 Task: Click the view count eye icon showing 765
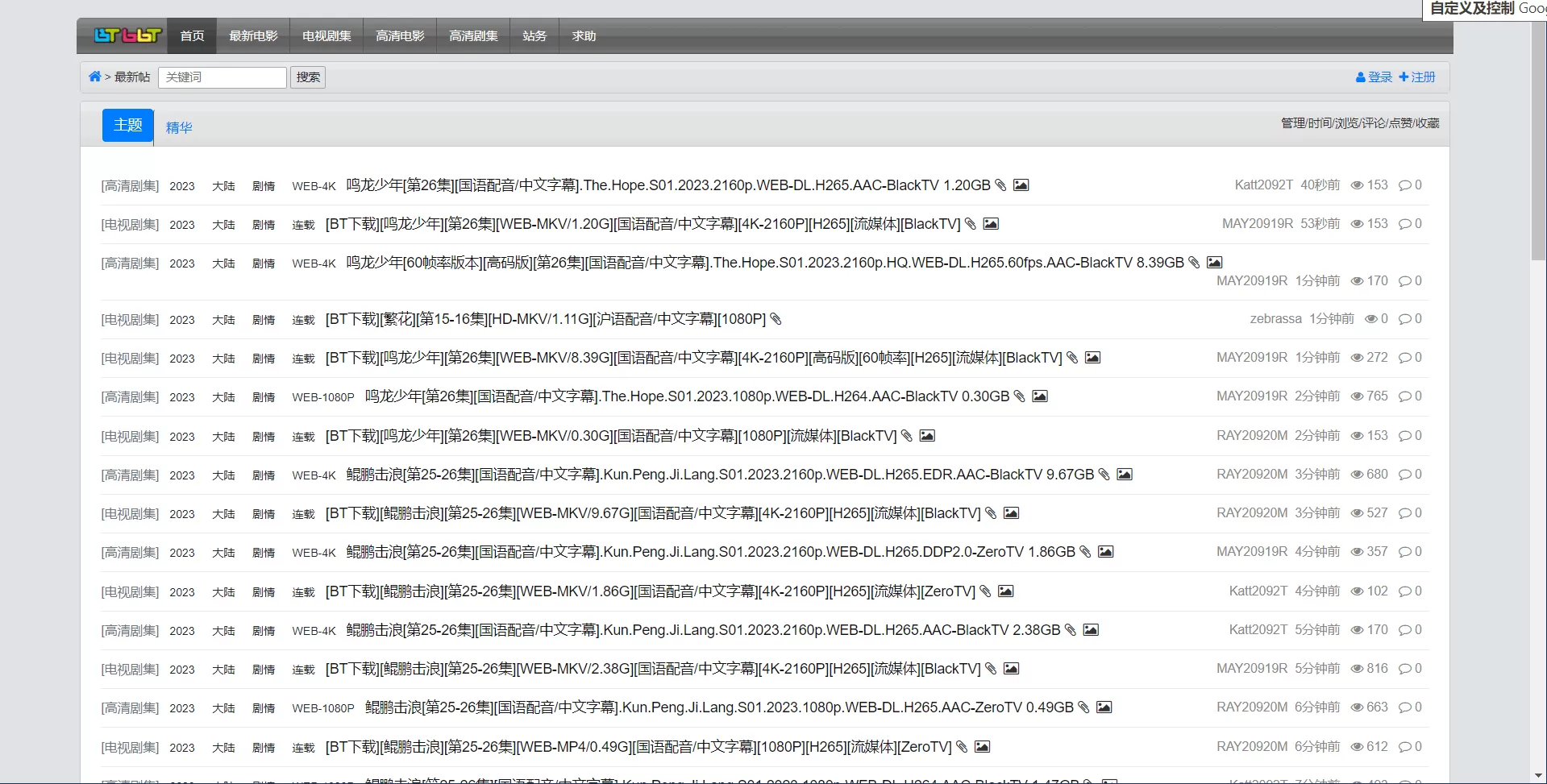tap(1357, 396)
